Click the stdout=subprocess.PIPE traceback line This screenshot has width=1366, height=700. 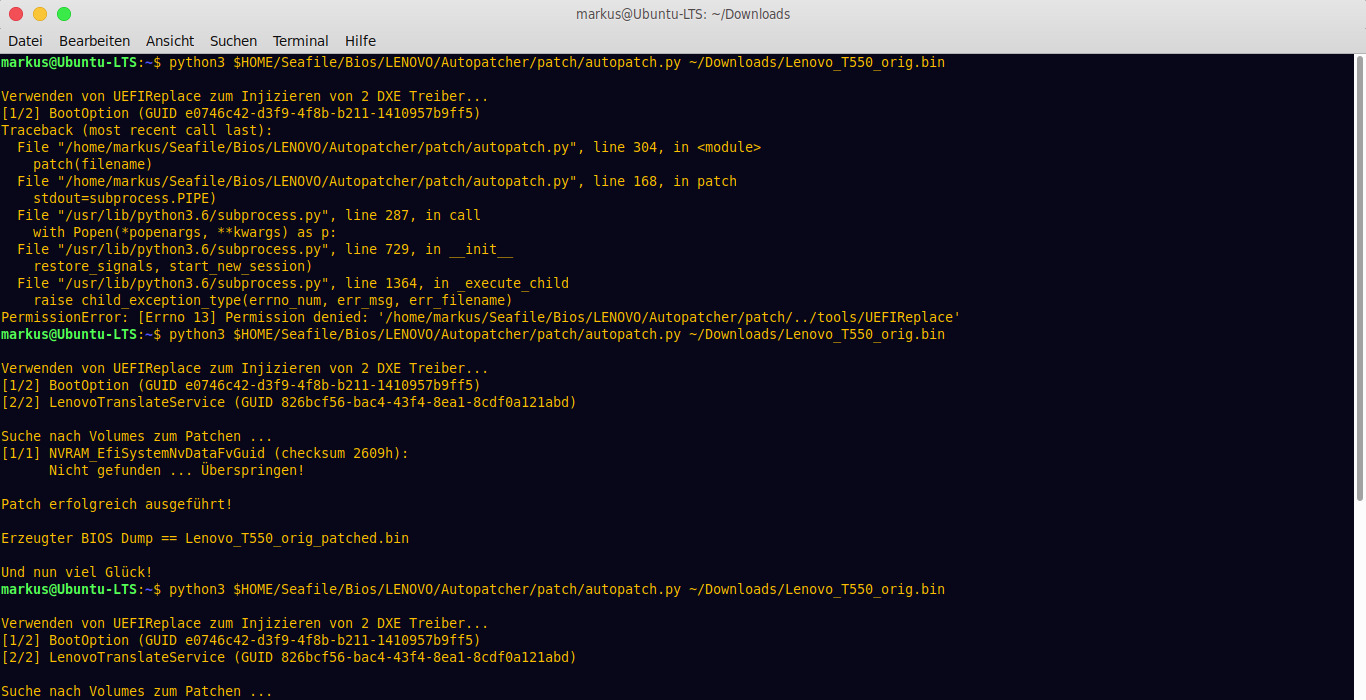click(x=125, y=198)
